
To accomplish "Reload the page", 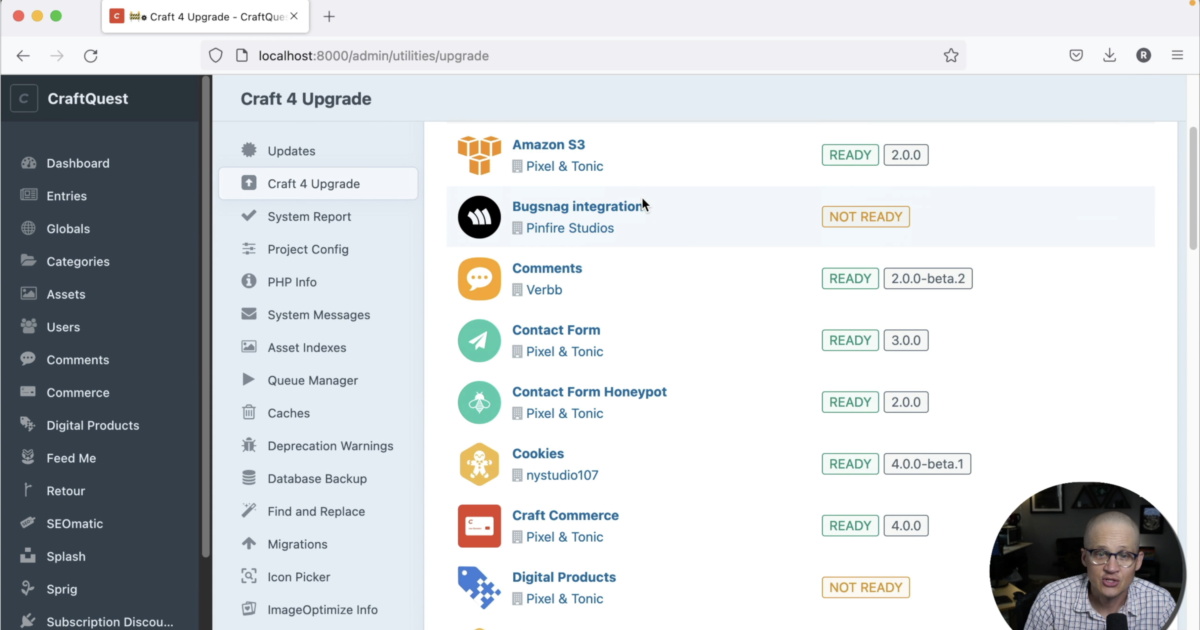I will pos(90,56).
